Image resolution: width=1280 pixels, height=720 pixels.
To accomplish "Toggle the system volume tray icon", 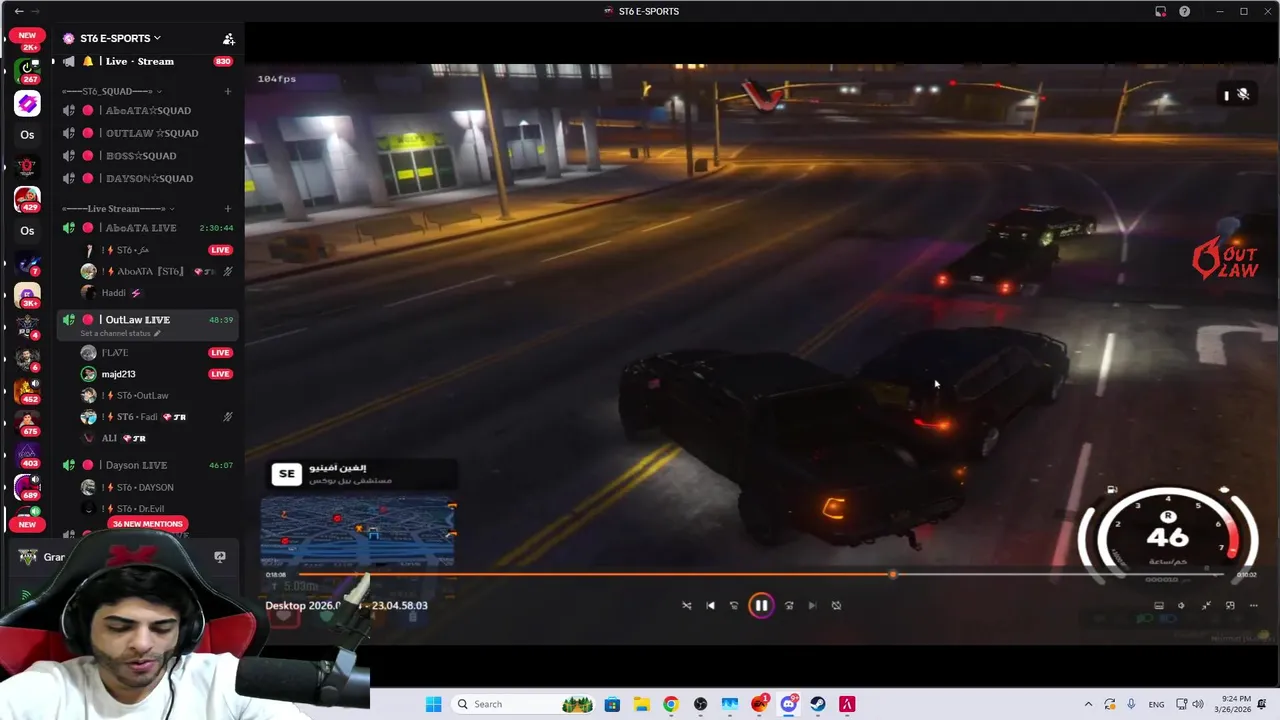I will click(1198, 704).
